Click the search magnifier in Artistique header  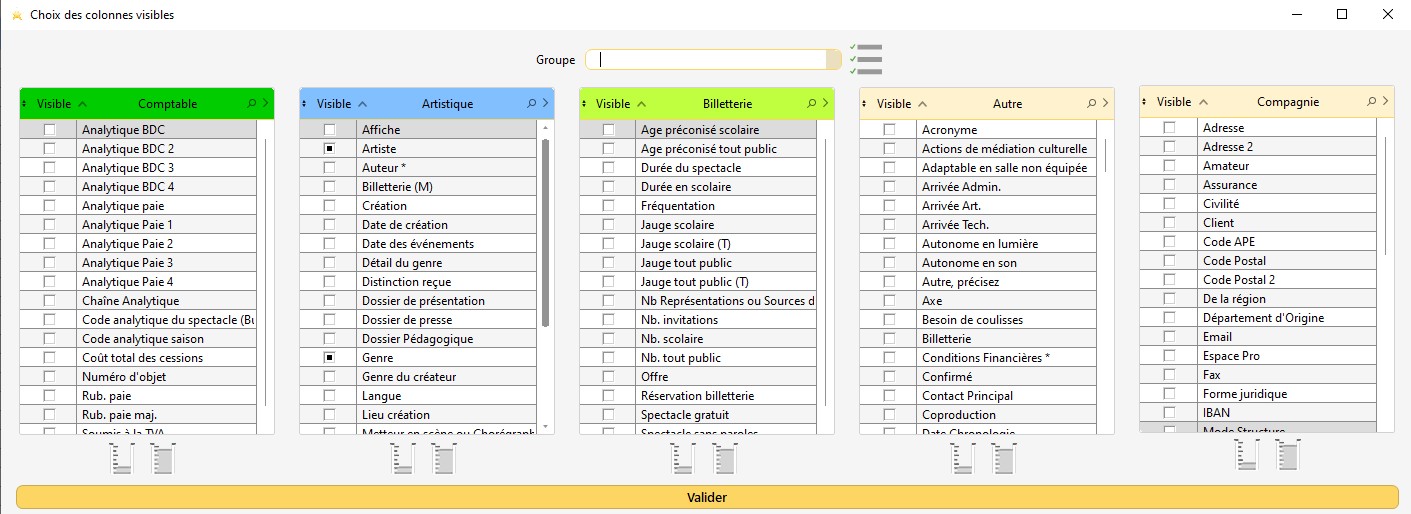tap(531, 103)
